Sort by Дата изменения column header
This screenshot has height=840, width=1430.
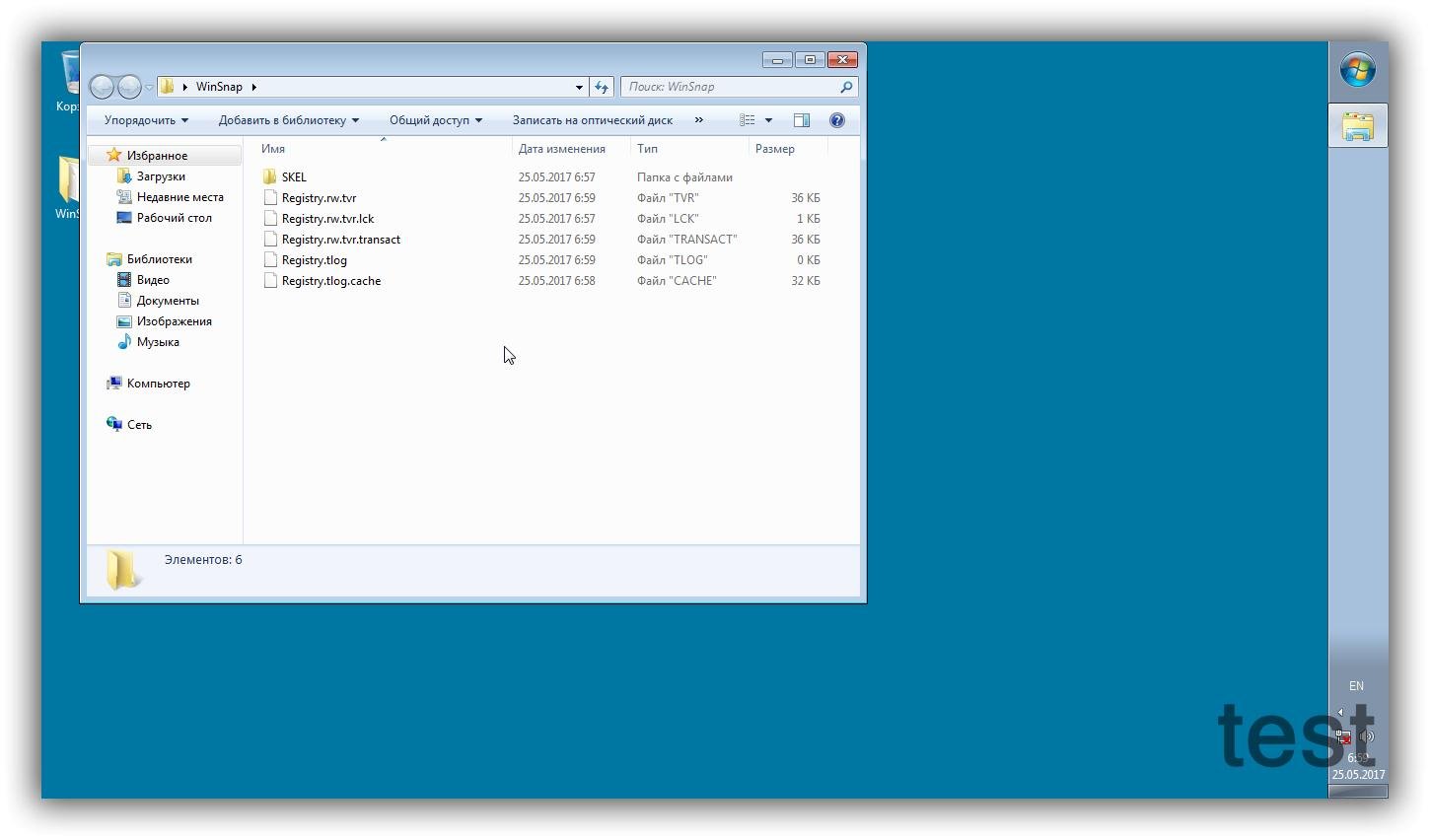pyautogui.click(x=561, y=149)
